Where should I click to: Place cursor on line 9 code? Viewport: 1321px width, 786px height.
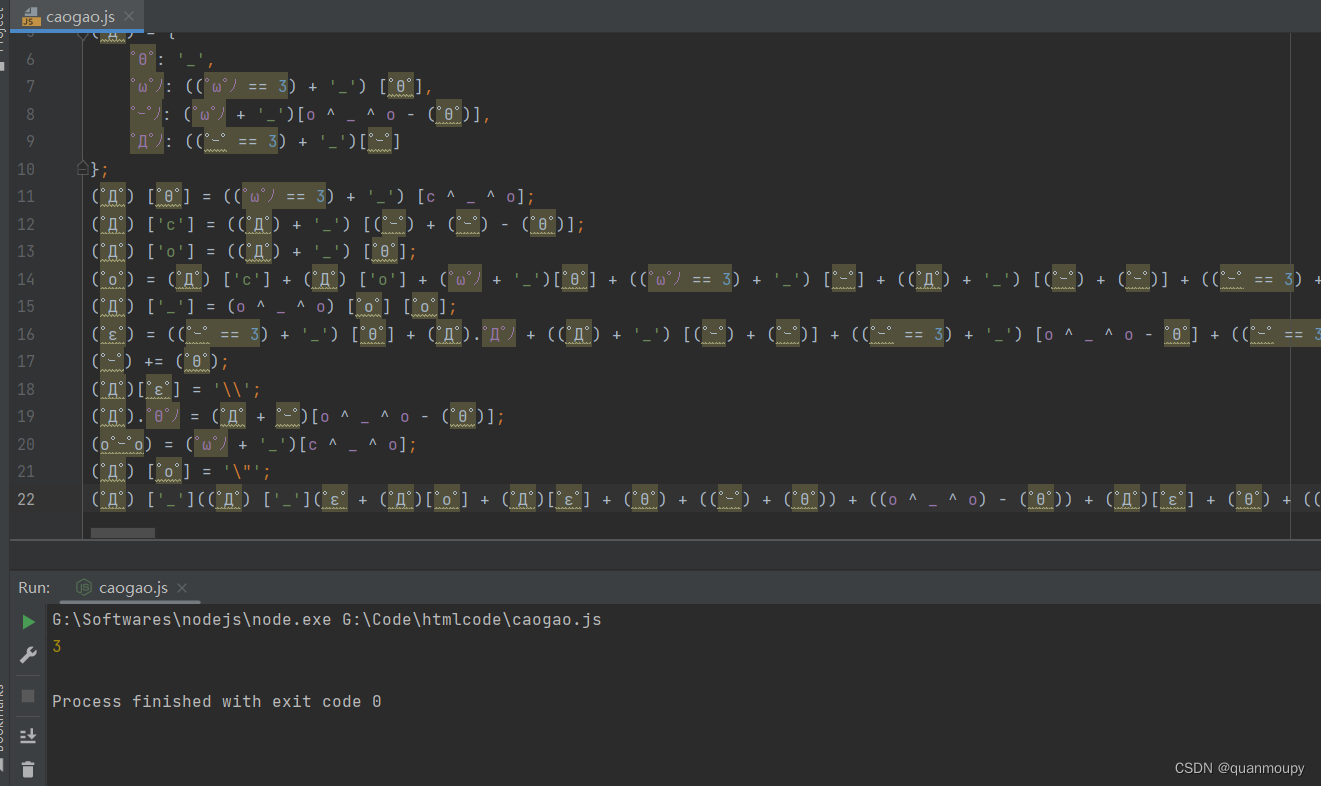pyautogui.click(x=265, y=141)
